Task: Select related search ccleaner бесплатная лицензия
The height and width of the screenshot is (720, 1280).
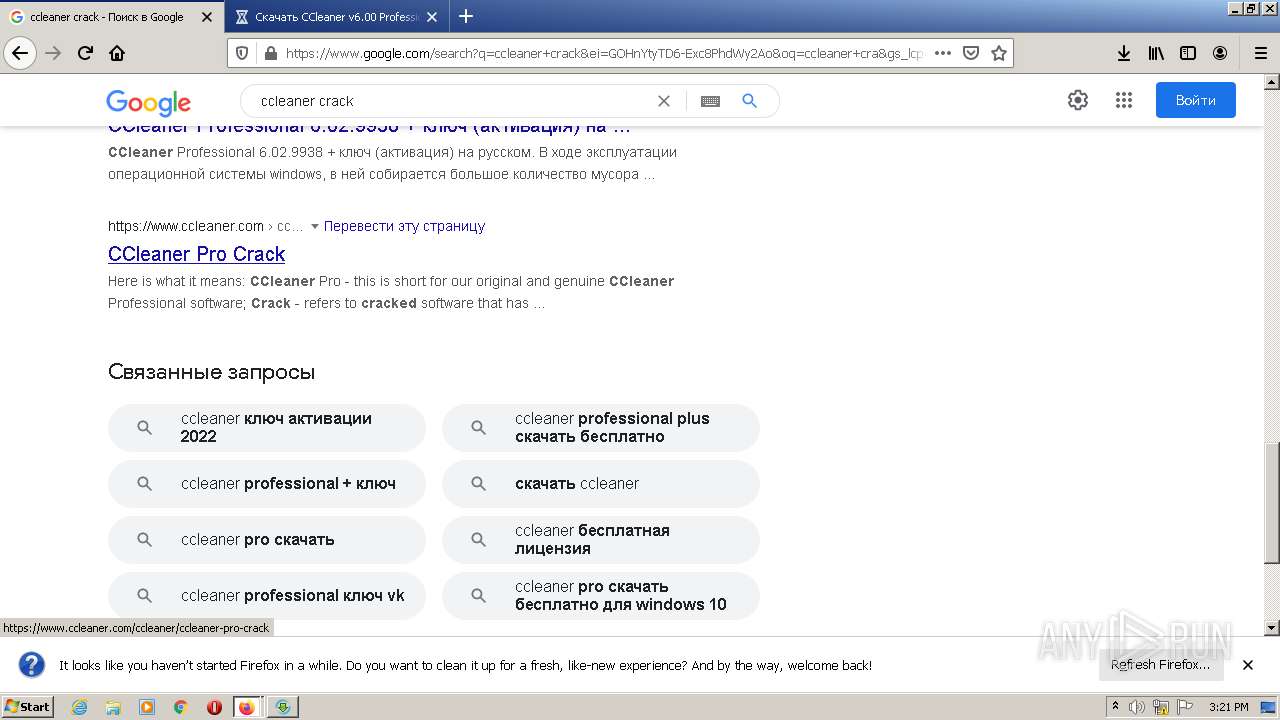Action: [x=601, y=540]
